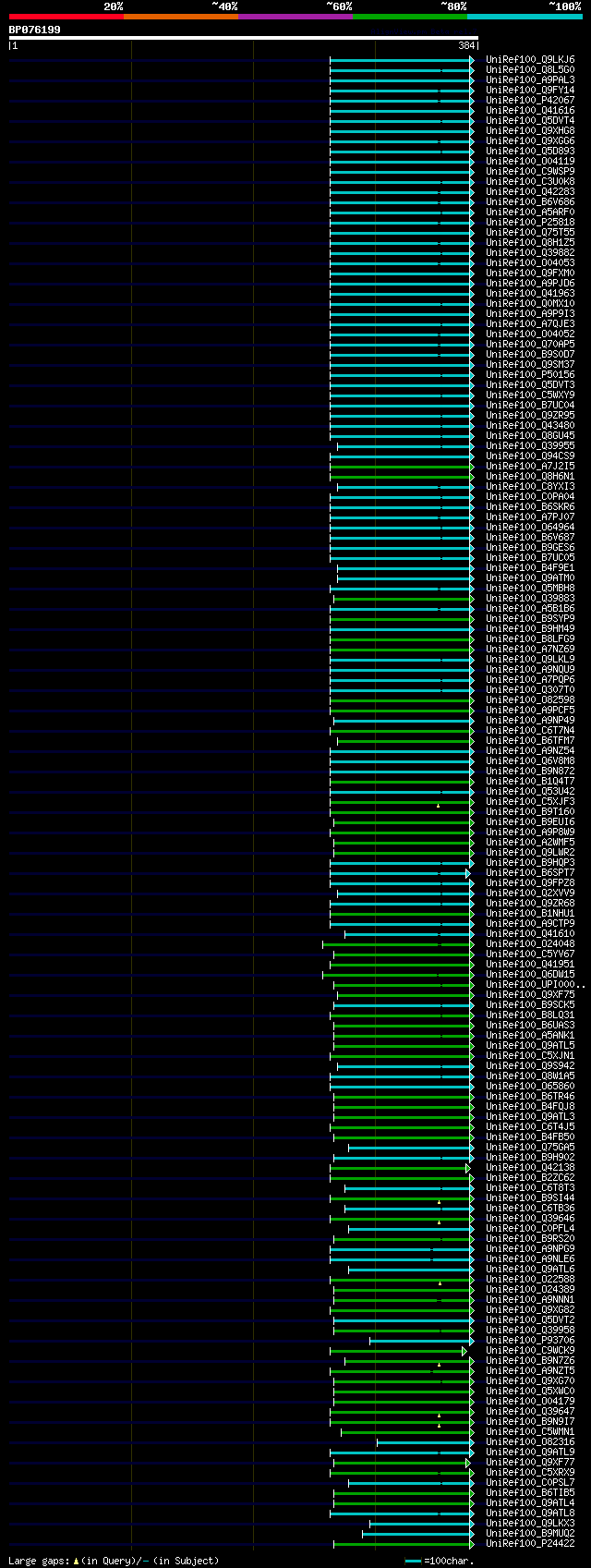Click the label UniRef100_Q9LKL9

click(x=530, y=659)
